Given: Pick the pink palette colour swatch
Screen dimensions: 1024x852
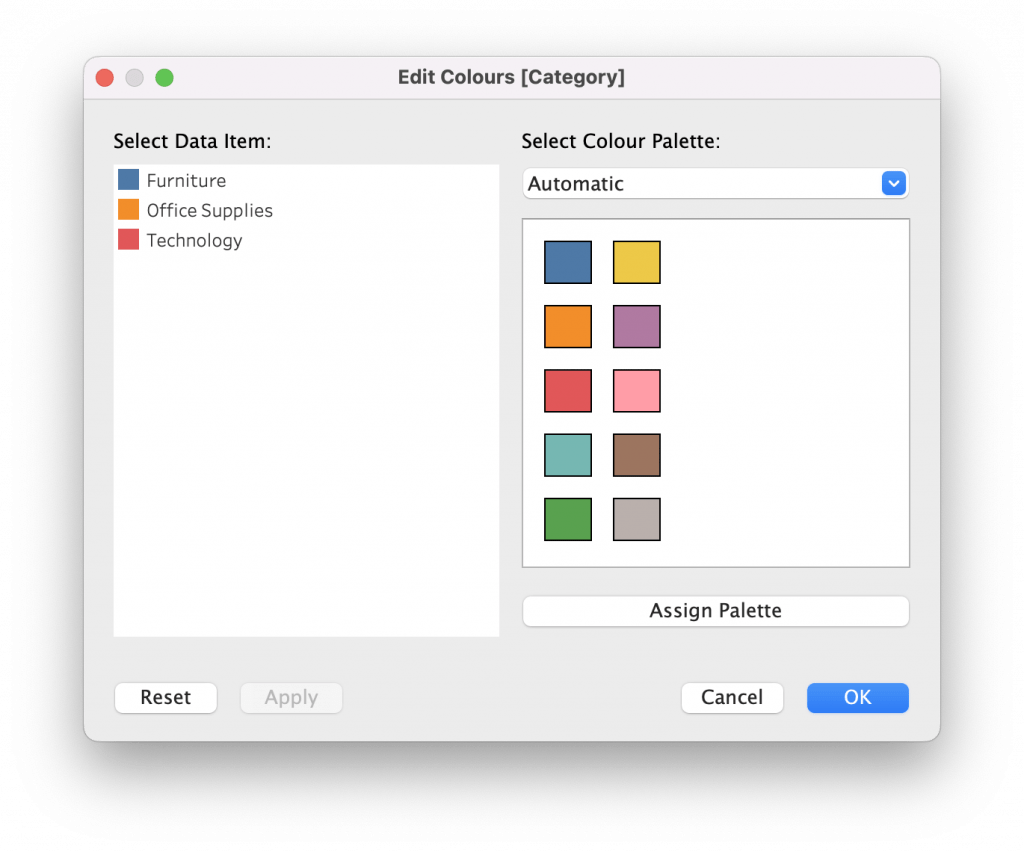Looking at the screenshot, I should pyautogui.click(x=636, y=391).
